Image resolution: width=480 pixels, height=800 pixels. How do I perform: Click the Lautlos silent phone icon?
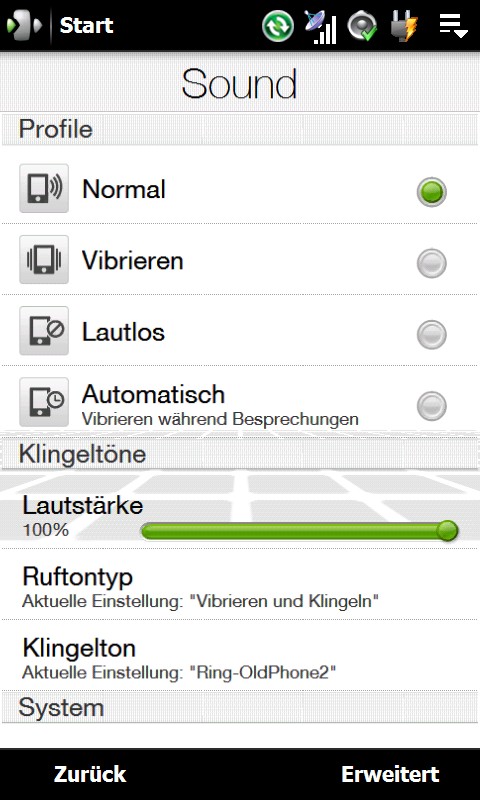[44, 331]
